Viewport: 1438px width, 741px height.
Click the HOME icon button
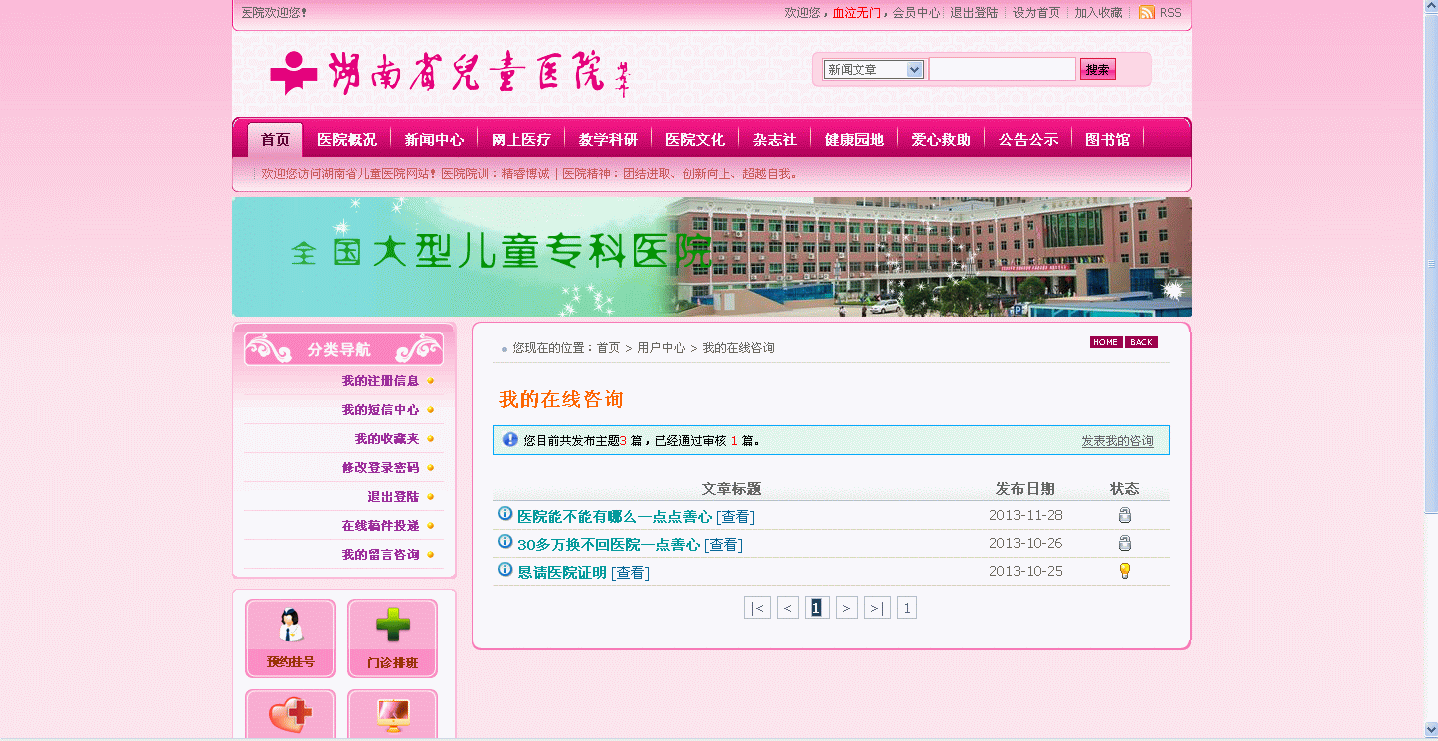coord(1105,342)
